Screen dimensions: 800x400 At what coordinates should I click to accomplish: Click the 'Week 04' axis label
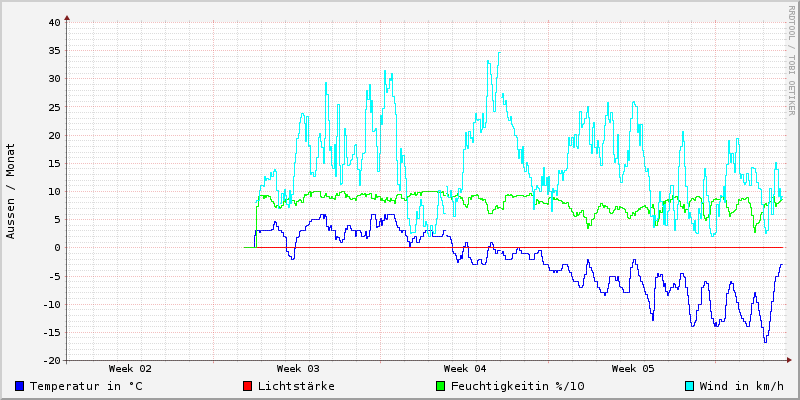coord(465,368)
